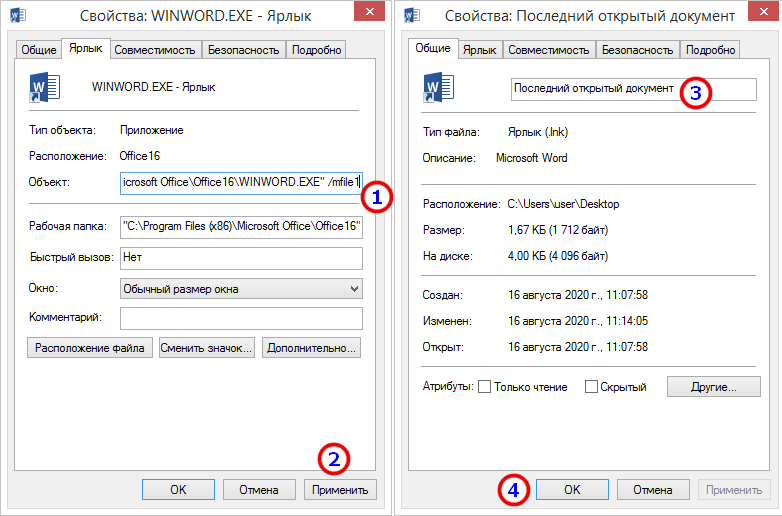The height and width of the screenshot is (516, 782).
Task: Close 'Последний открытый документ' properties window
Action: [x=764, y=11]
